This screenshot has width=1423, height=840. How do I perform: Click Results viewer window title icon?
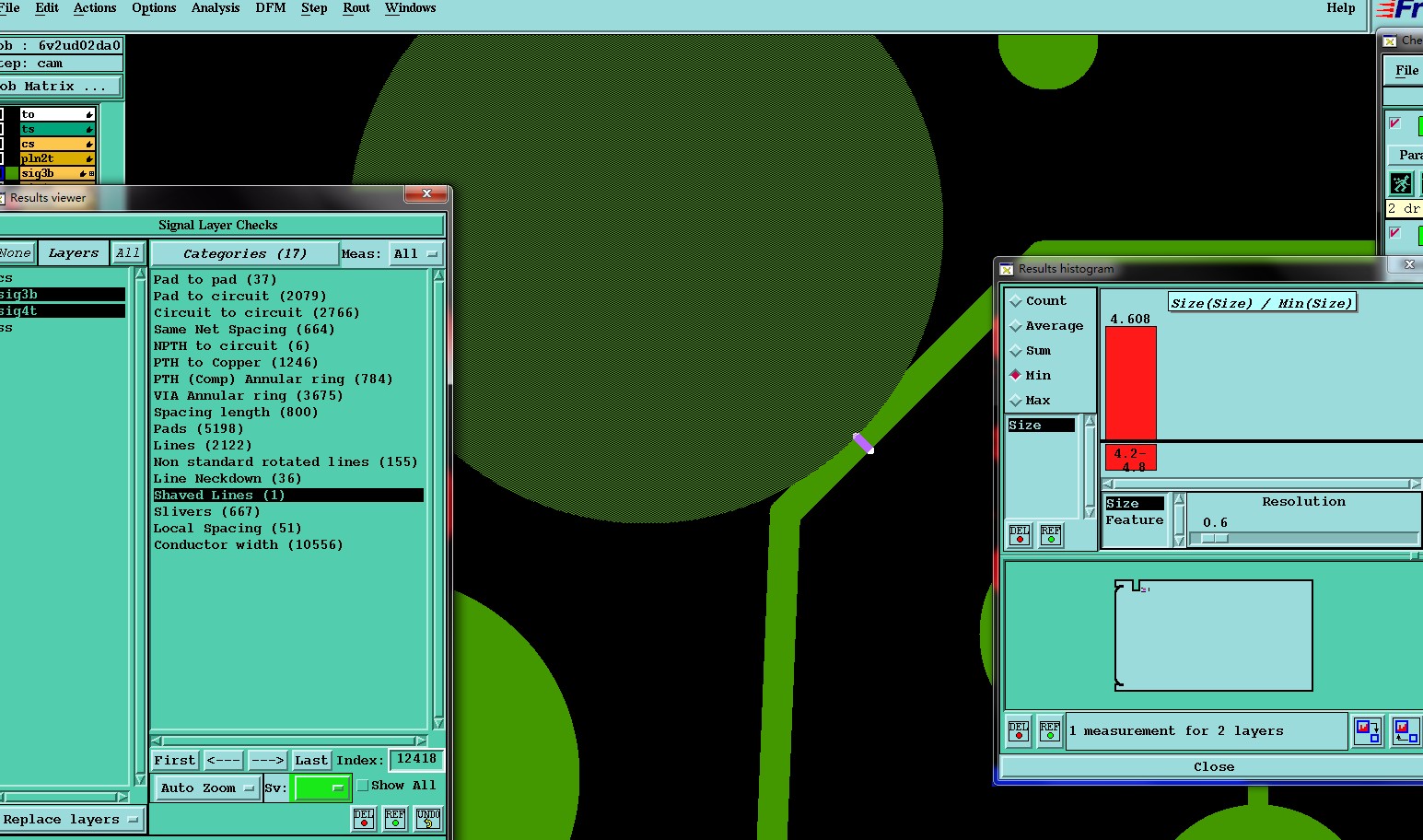click(2, 198)
